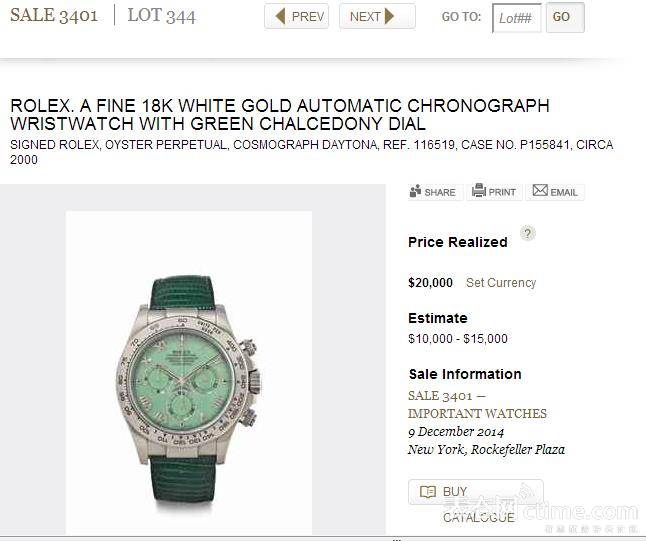Click the BUY CATALOGUE button text
This screenshot has height=541, width=646.
tap(479, 504)
